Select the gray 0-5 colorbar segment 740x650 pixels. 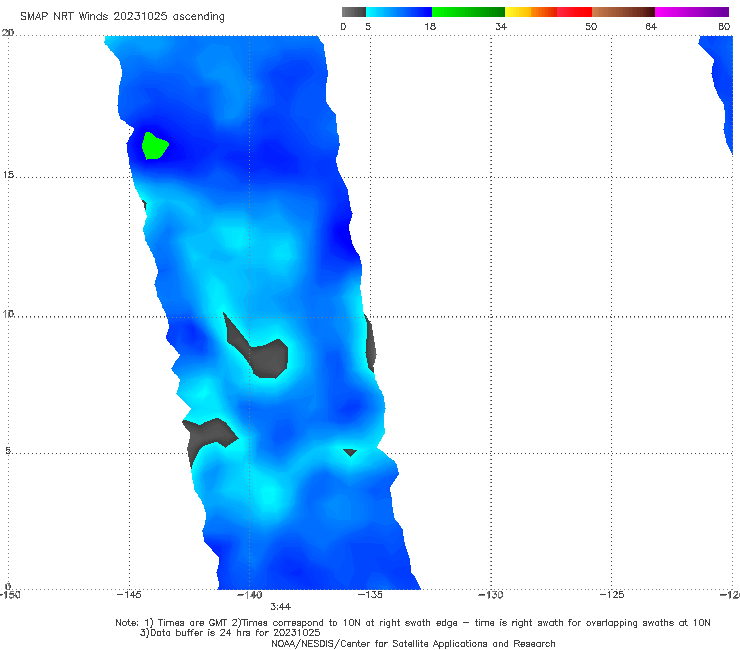354,12
